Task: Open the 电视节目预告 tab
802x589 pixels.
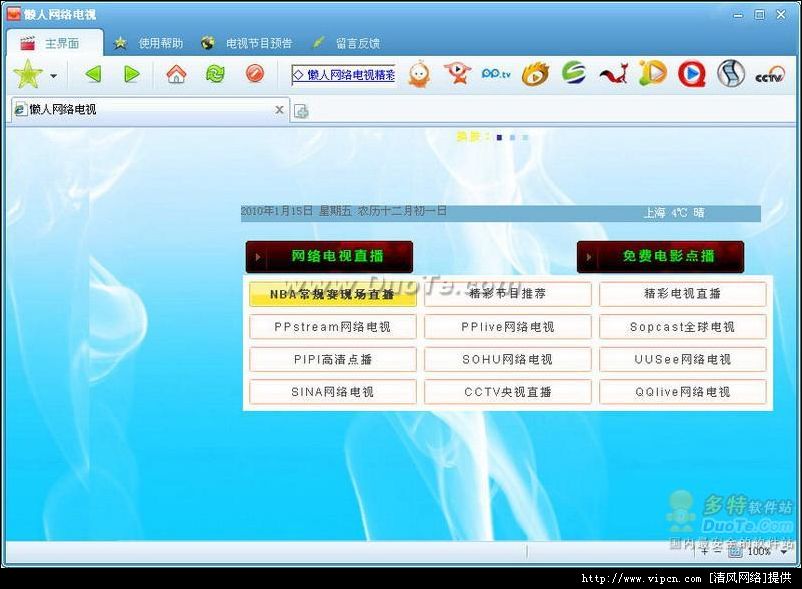Action: pyautogui.click(x=247, y=43)
